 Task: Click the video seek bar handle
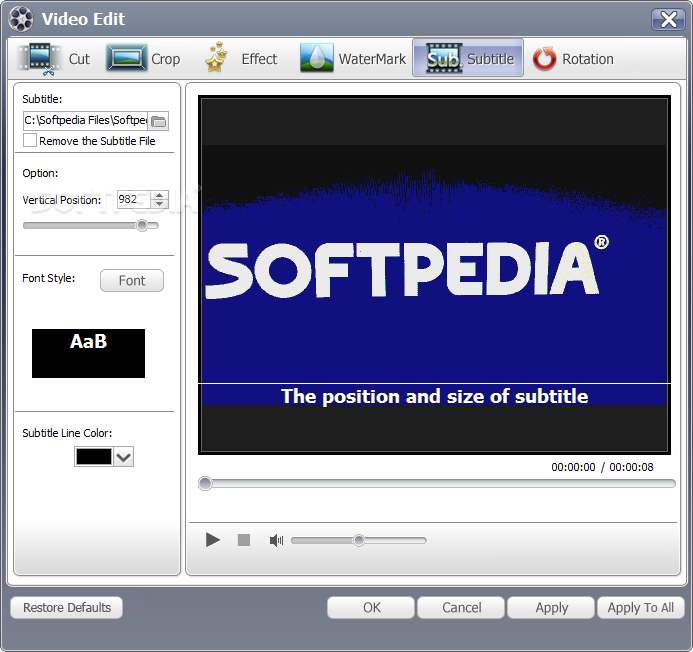(x=205, y=483)
